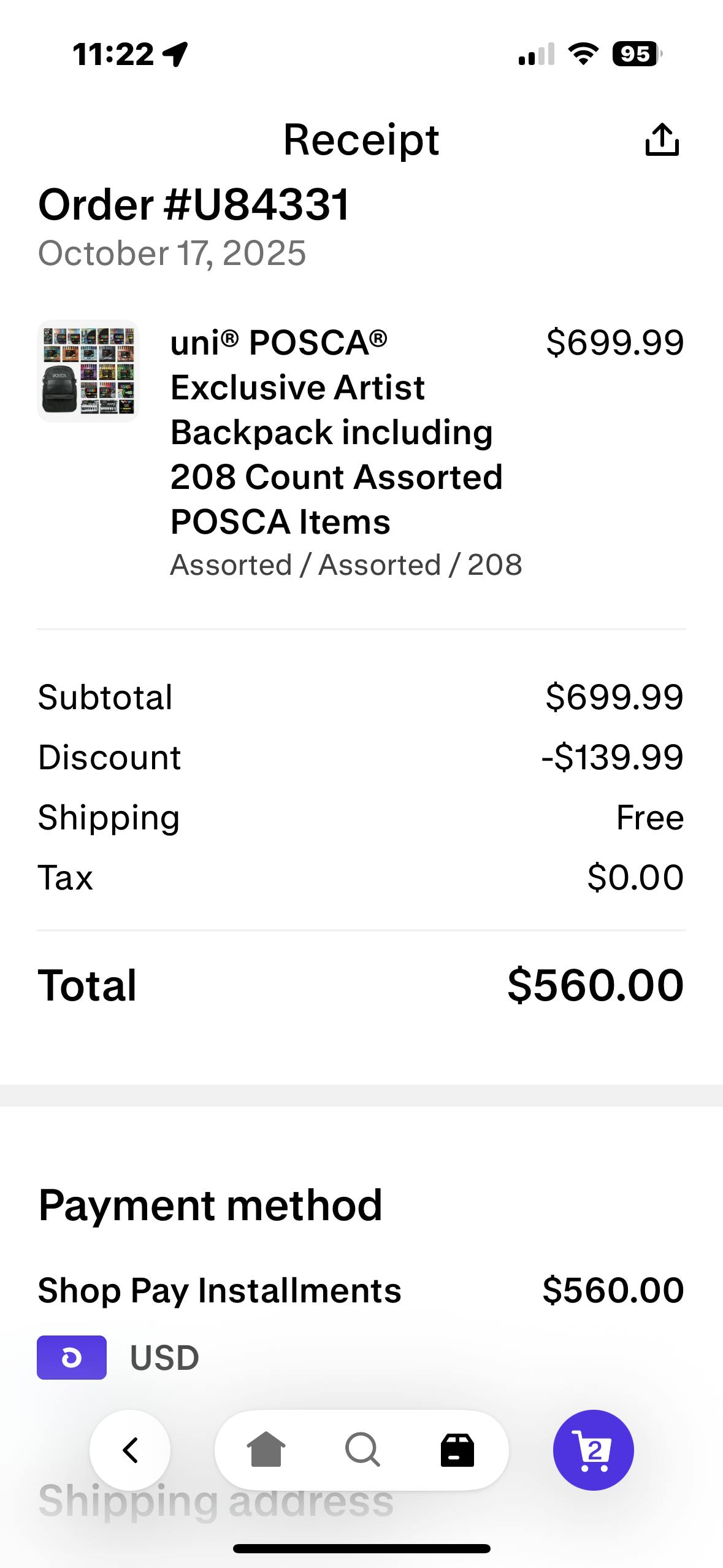The width and height of the screenshot is (723, 1568).
Task: Tap the purple Shop Pay logo badge
Action: click(x=72, y=1357)
